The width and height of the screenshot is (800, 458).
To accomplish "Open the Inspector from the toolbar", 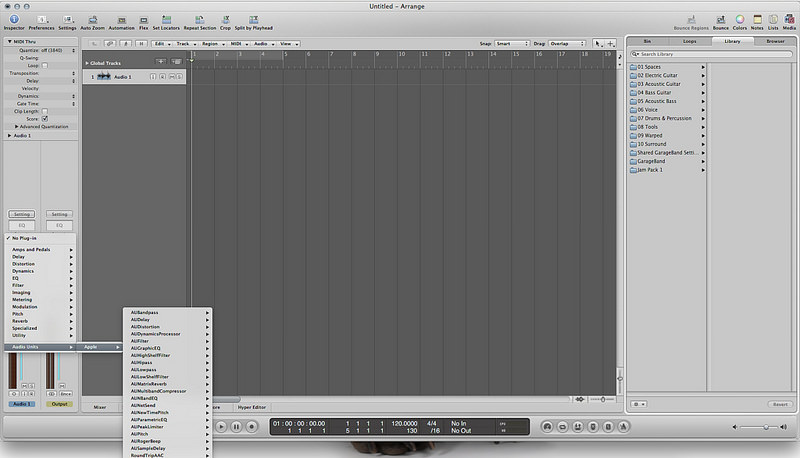I will coord(14,20).
